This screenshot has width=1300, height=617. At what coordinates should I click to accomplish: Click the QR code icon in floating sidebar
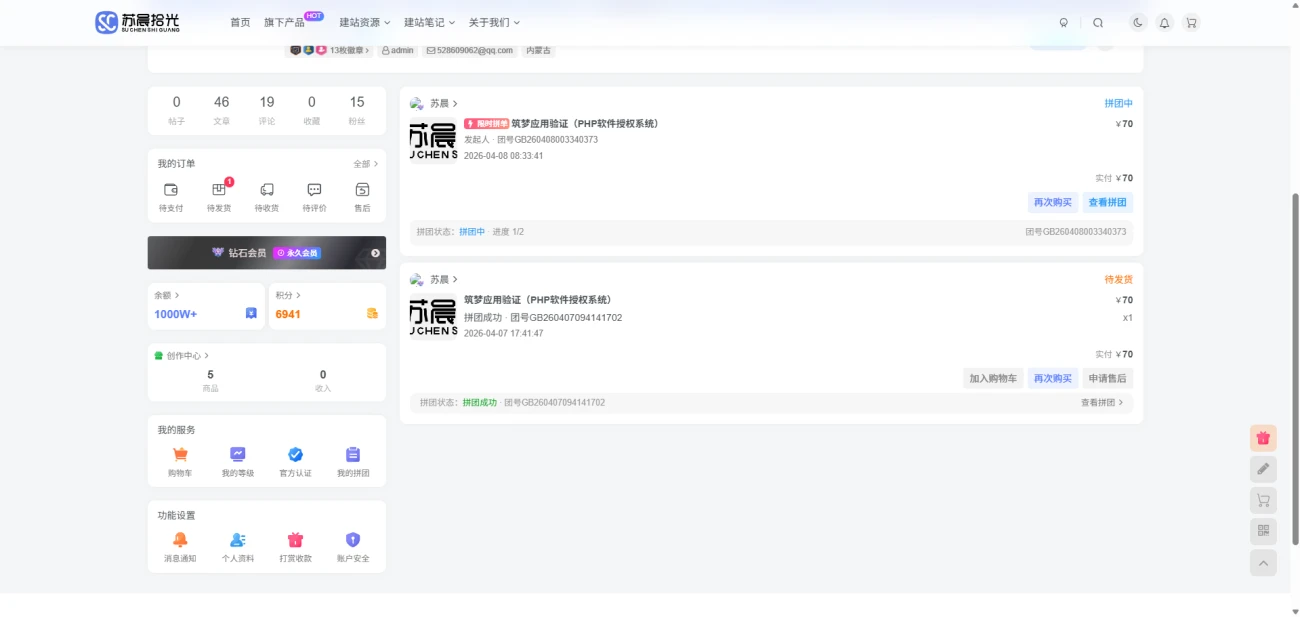point(1263,531)
